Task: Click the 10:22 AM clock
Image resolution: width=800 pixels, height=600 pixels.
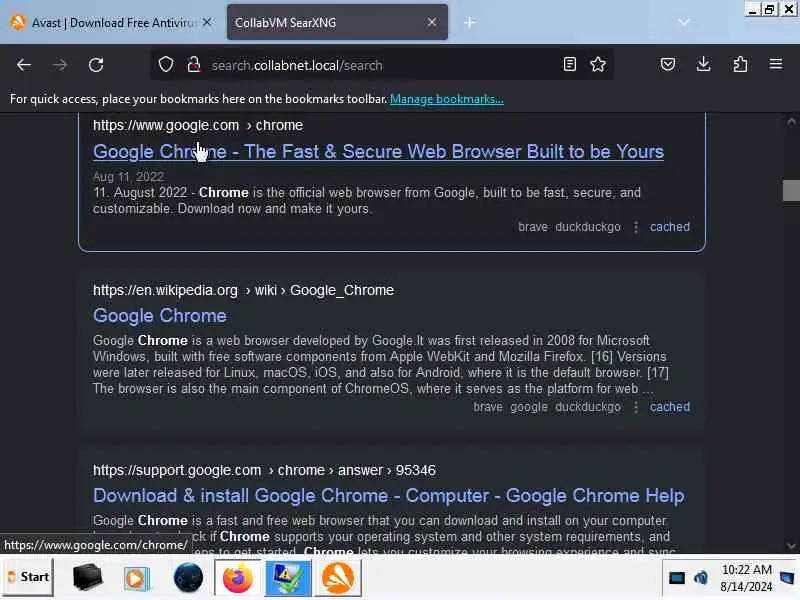Action: 746,570
